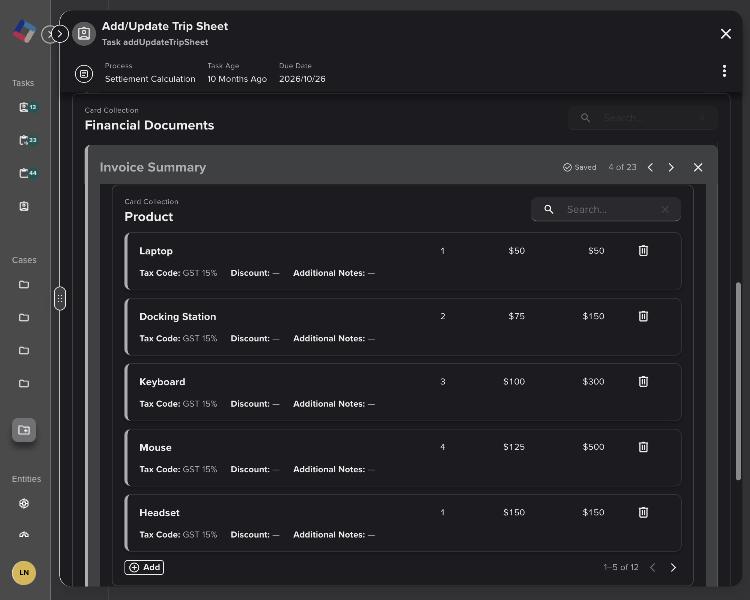Clear the Product search field

[665, 210]
